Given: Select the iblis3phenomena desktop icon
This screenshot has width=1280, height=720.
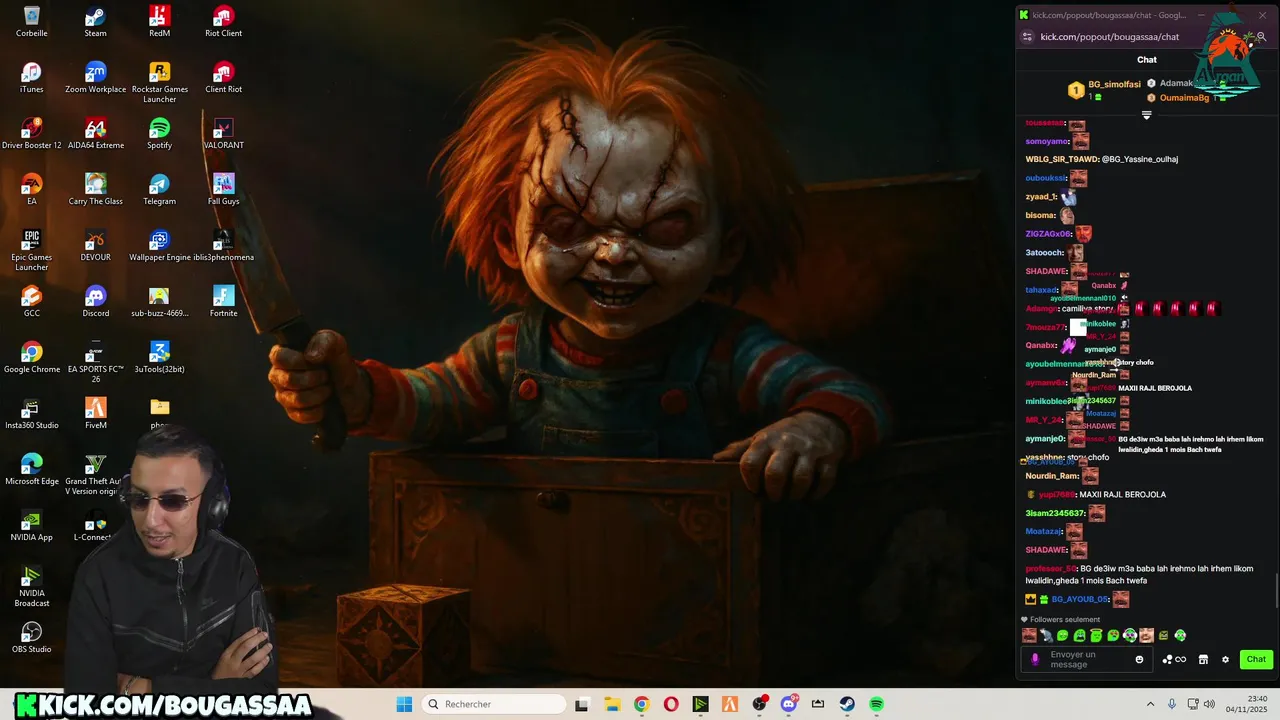Looking at the screenshot, I should point(223,246).
